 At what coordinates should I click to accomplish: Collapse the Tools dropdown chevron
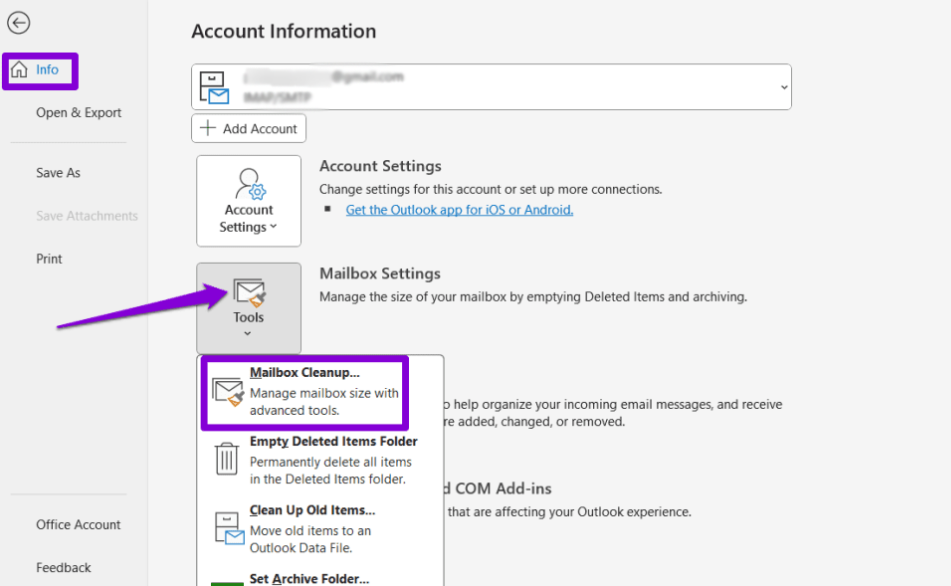tap(247, 334)
